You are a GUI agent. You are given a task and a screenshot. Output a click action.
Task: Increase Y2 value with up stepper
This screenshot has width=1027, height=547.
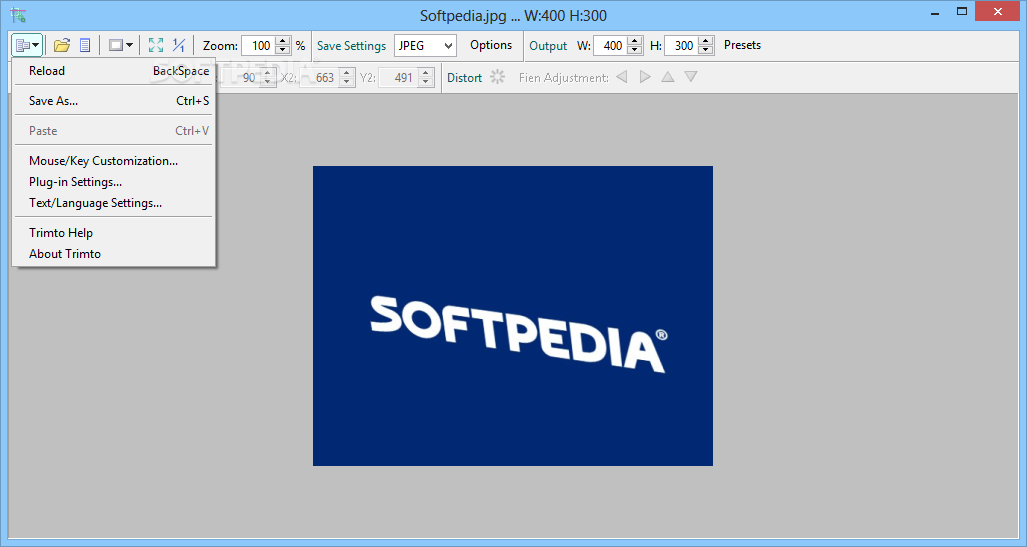coord(426,73)
